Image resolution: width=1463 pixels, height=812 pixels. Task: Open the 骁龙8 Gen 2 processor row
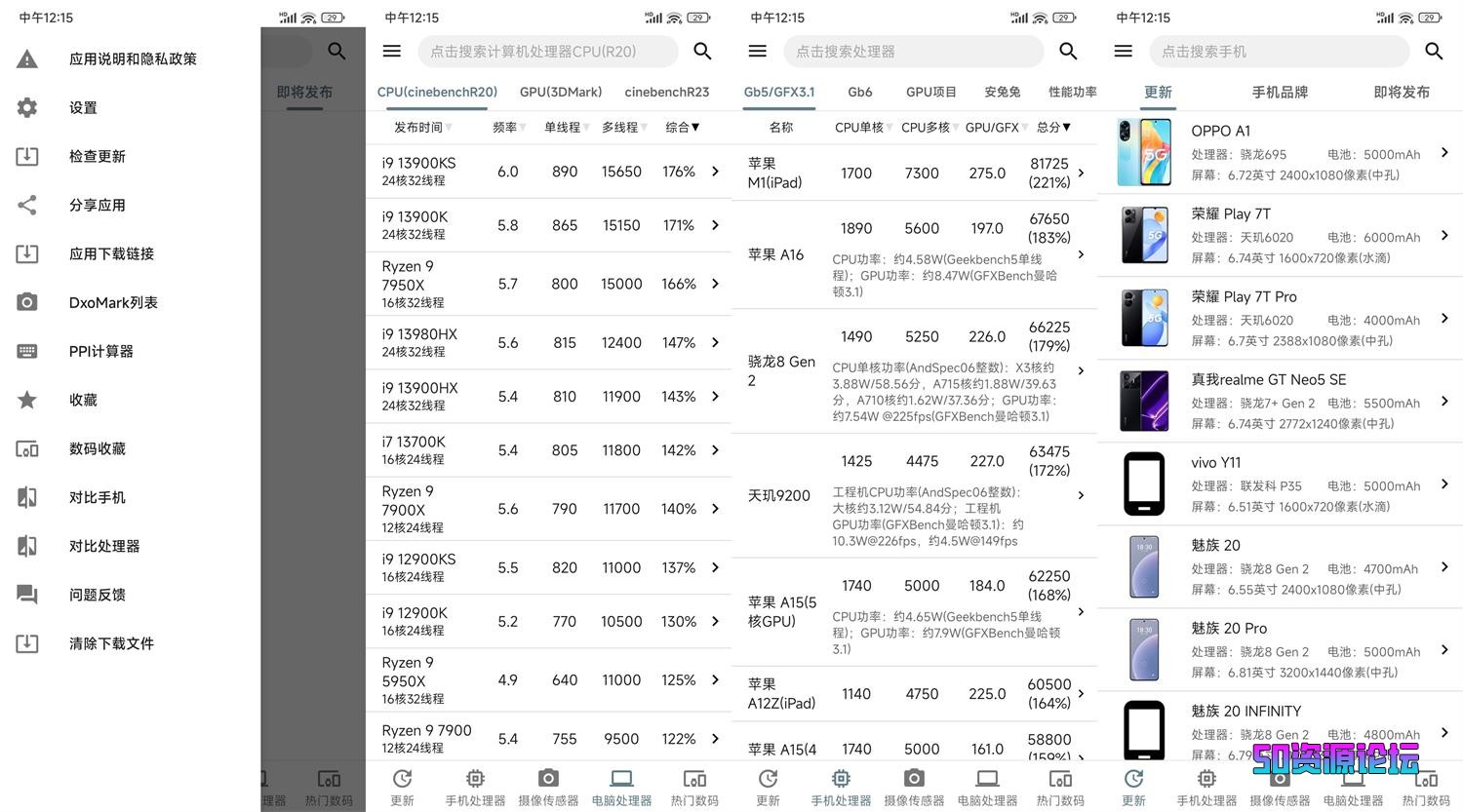pos(914,370)
